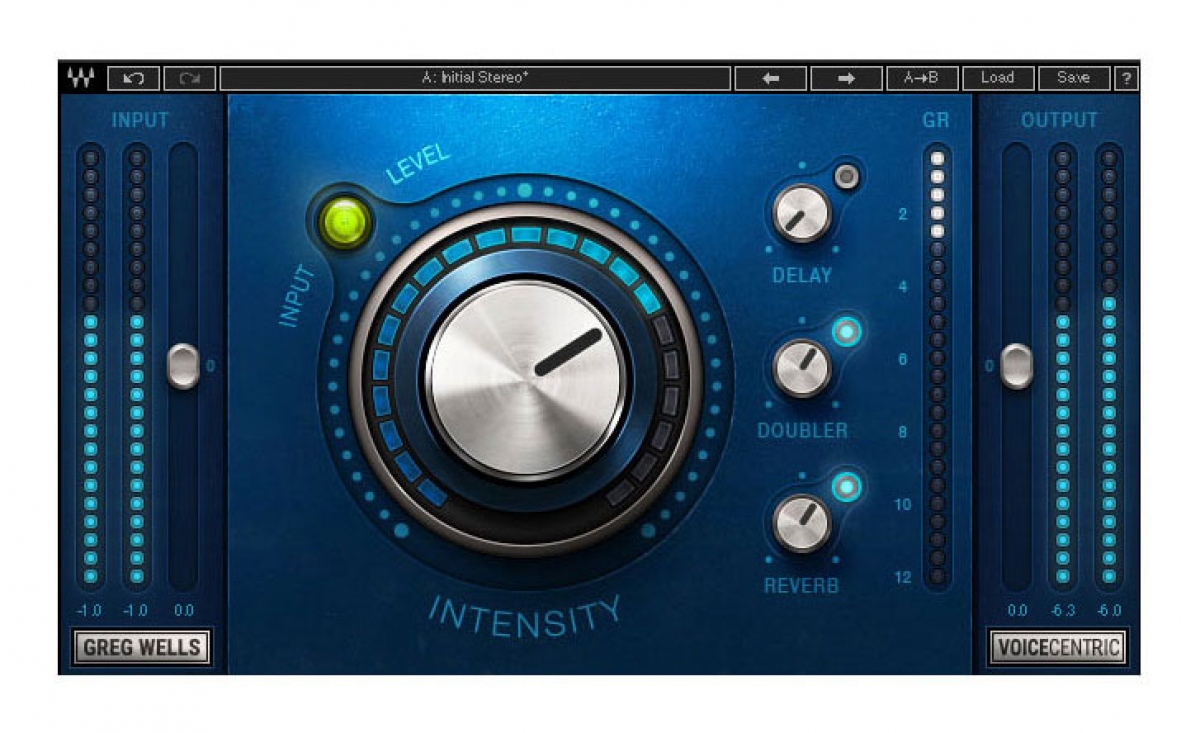Click the GR meter label

pyautogui.click(x=936, y=120)
